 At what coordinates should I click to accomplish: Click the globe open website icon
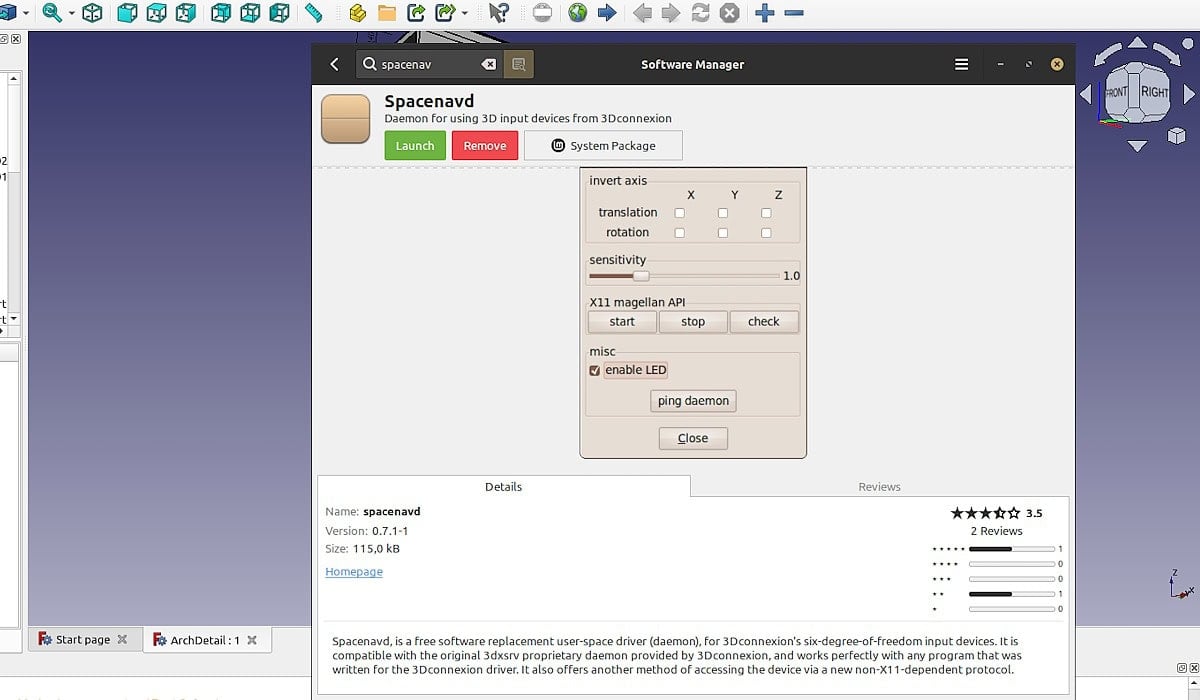pyautogui.click(x=577, y=13)
